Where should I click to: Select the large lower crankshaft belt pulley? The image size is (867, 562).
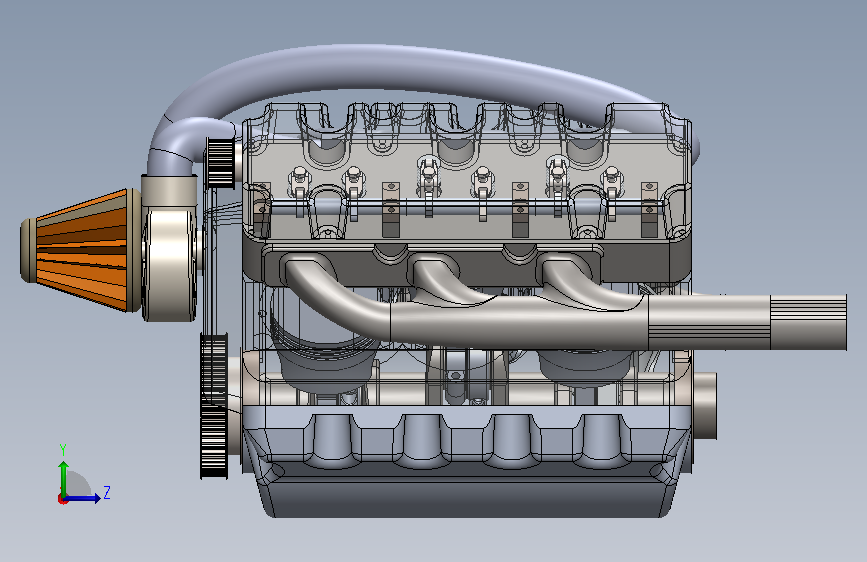[214, 405]
